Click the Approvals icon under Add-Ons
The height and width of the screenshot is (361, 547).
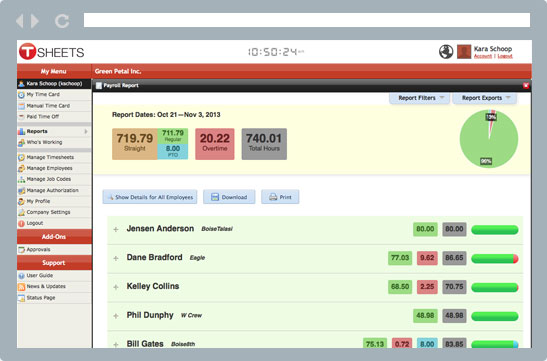coord(21,250)
